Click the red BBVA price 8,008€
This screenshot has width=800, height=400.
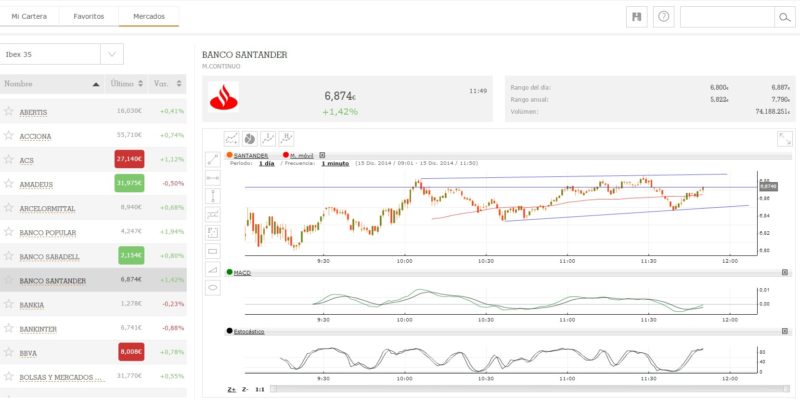tap(131, 352)
